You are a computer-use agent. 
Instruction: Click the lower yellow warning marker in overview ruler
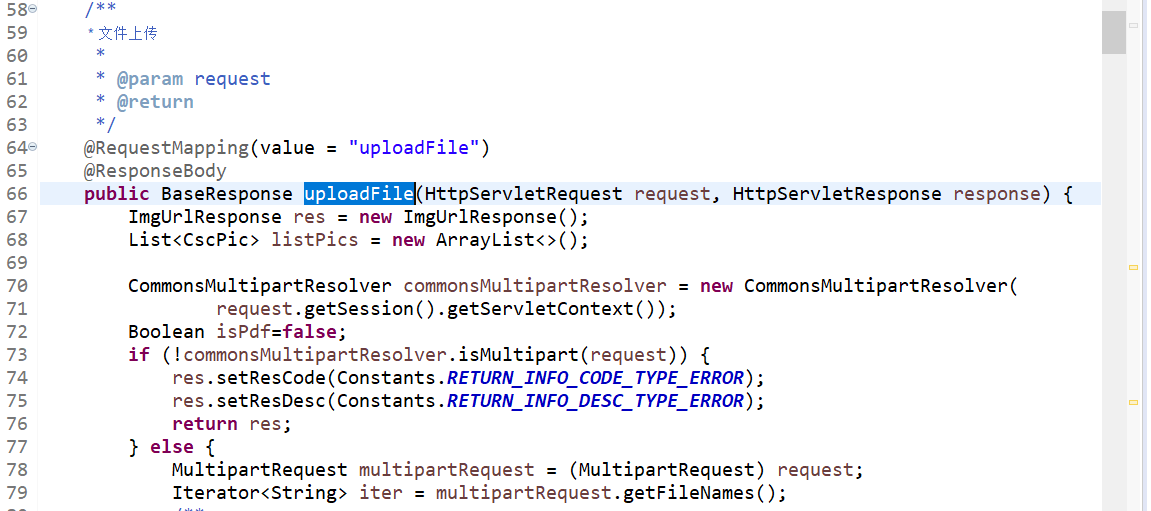tap(1134, 402)
